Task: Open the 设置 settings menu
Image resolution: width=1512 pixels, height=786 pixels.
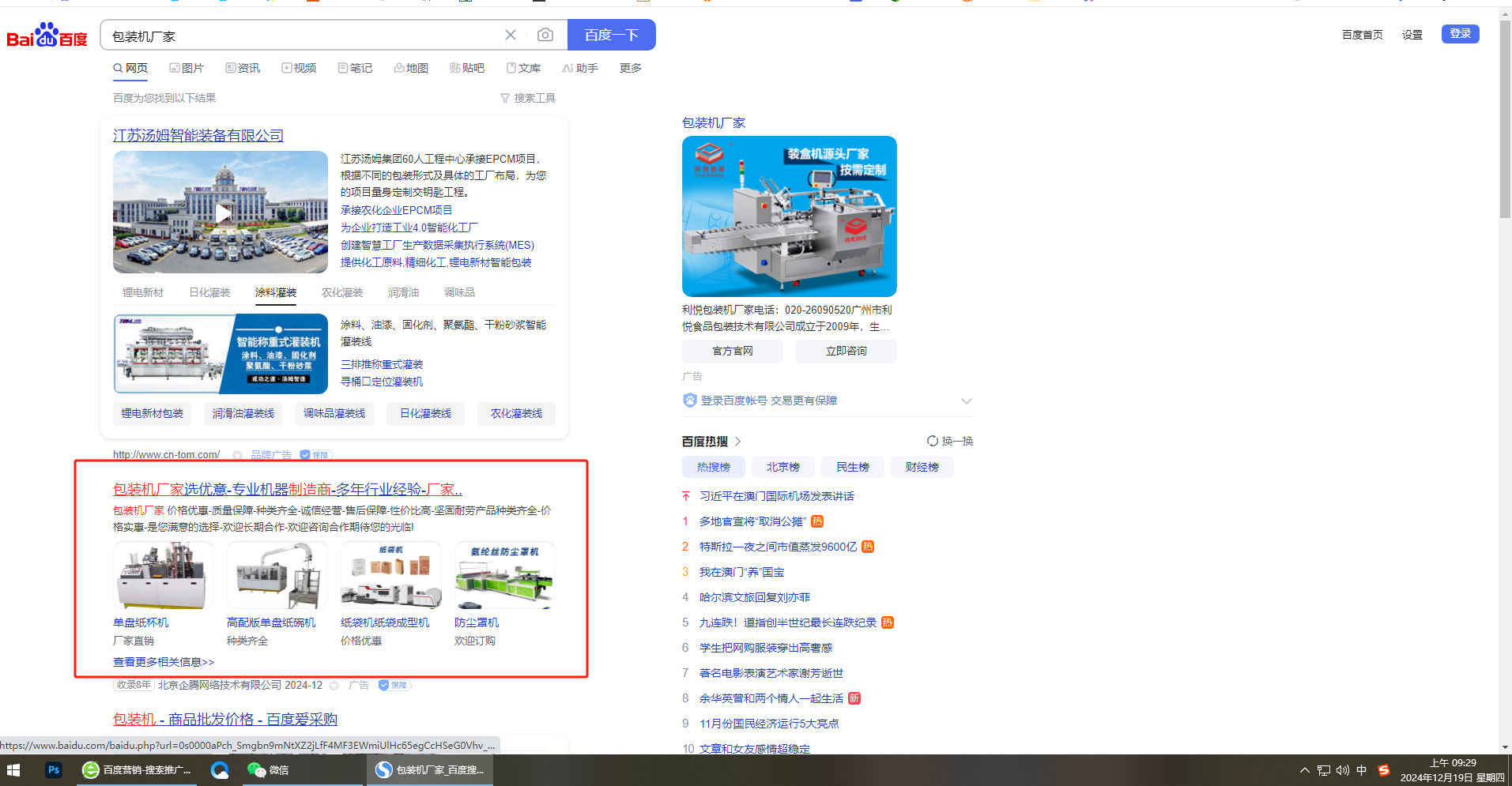Action: pos(1412,35)
